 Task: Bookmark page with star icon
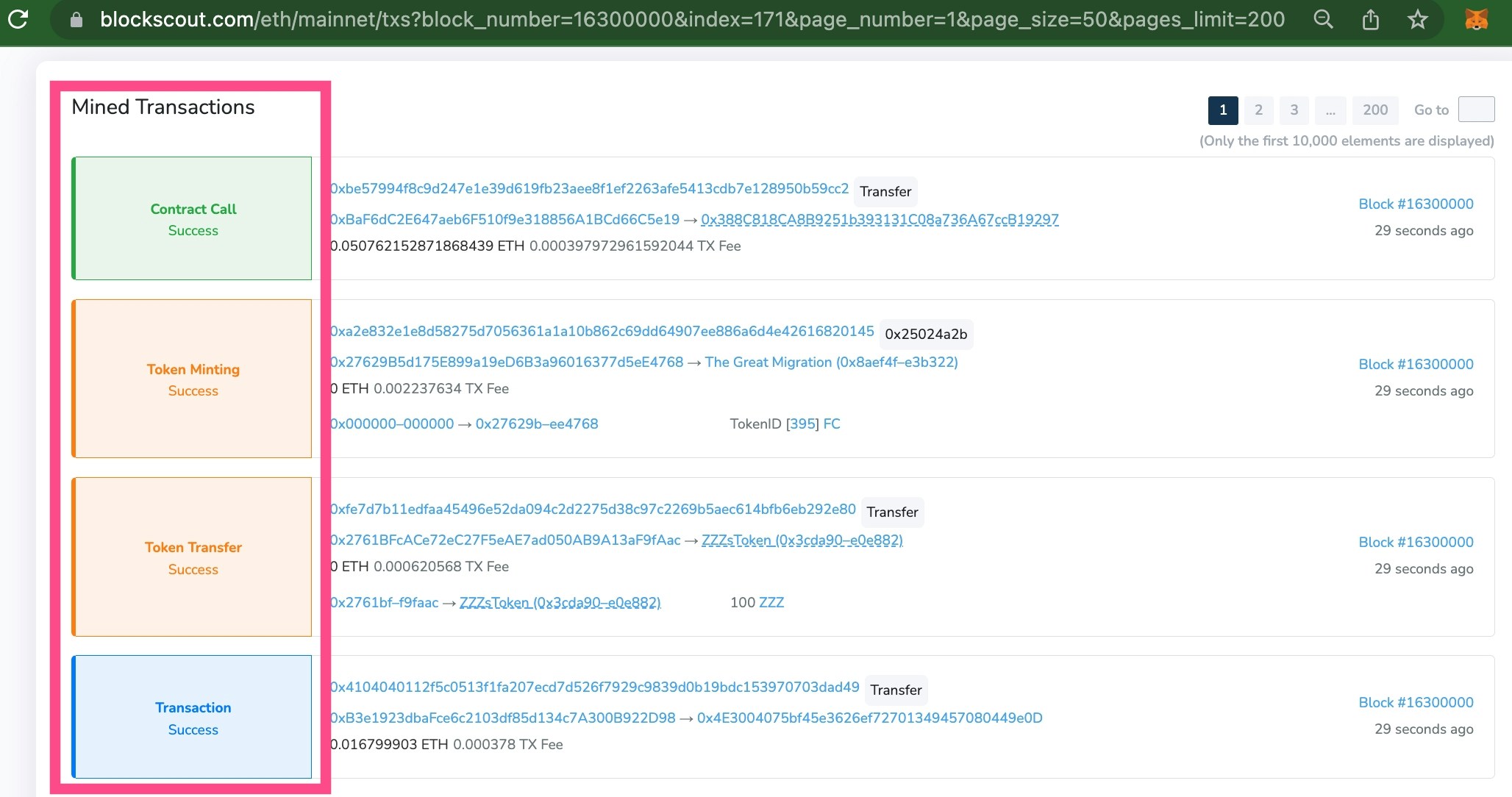[1417, 20]
